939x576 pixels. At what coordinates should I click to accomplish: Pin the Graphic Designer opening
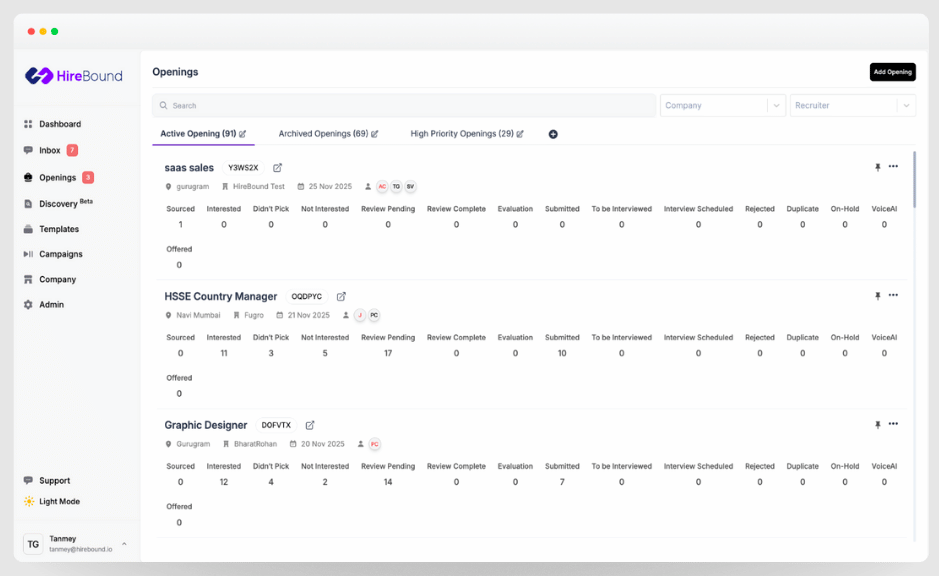click(x=877, y=424)
